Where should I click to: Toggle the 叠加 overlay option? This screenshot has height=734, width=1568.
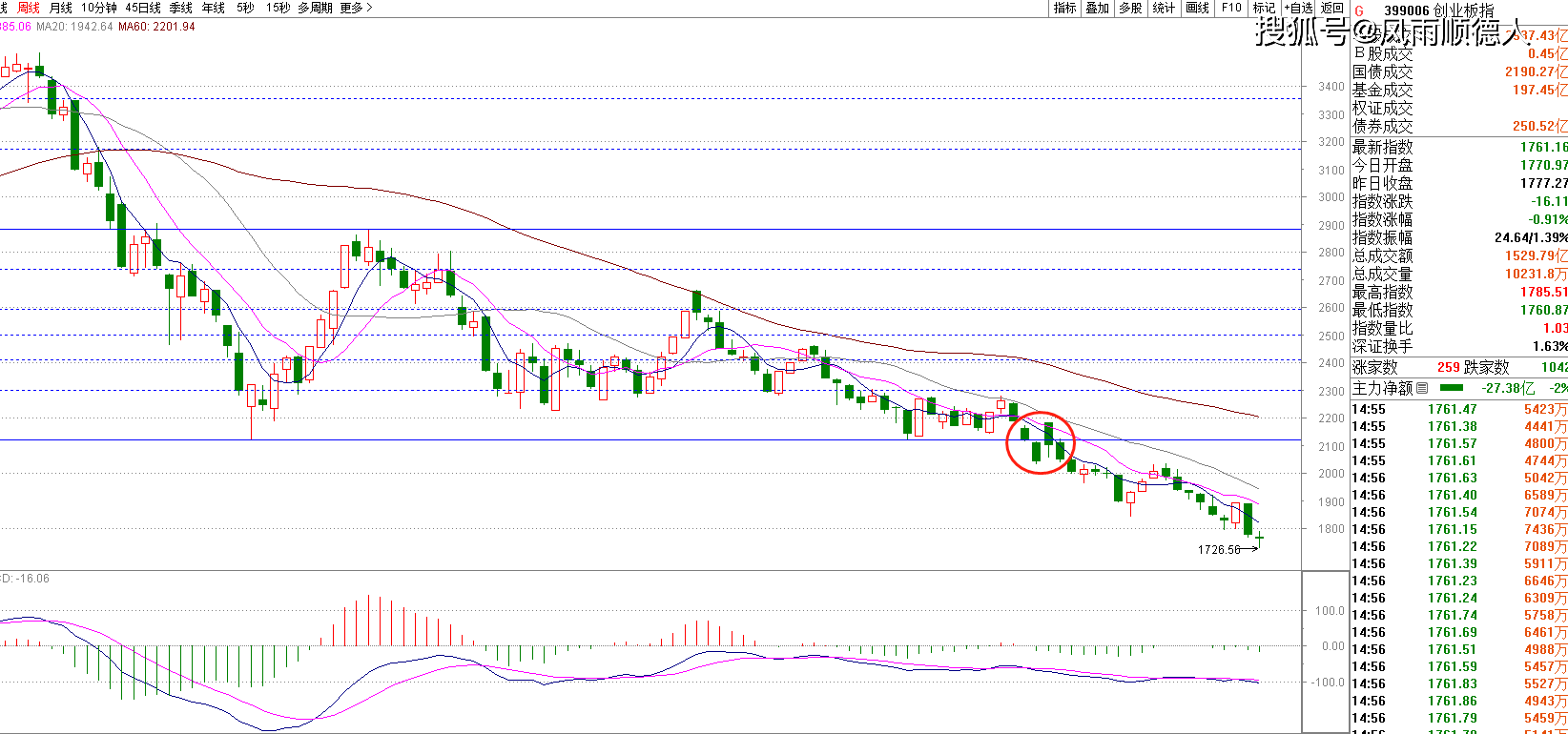click(x=1098, y=8)
